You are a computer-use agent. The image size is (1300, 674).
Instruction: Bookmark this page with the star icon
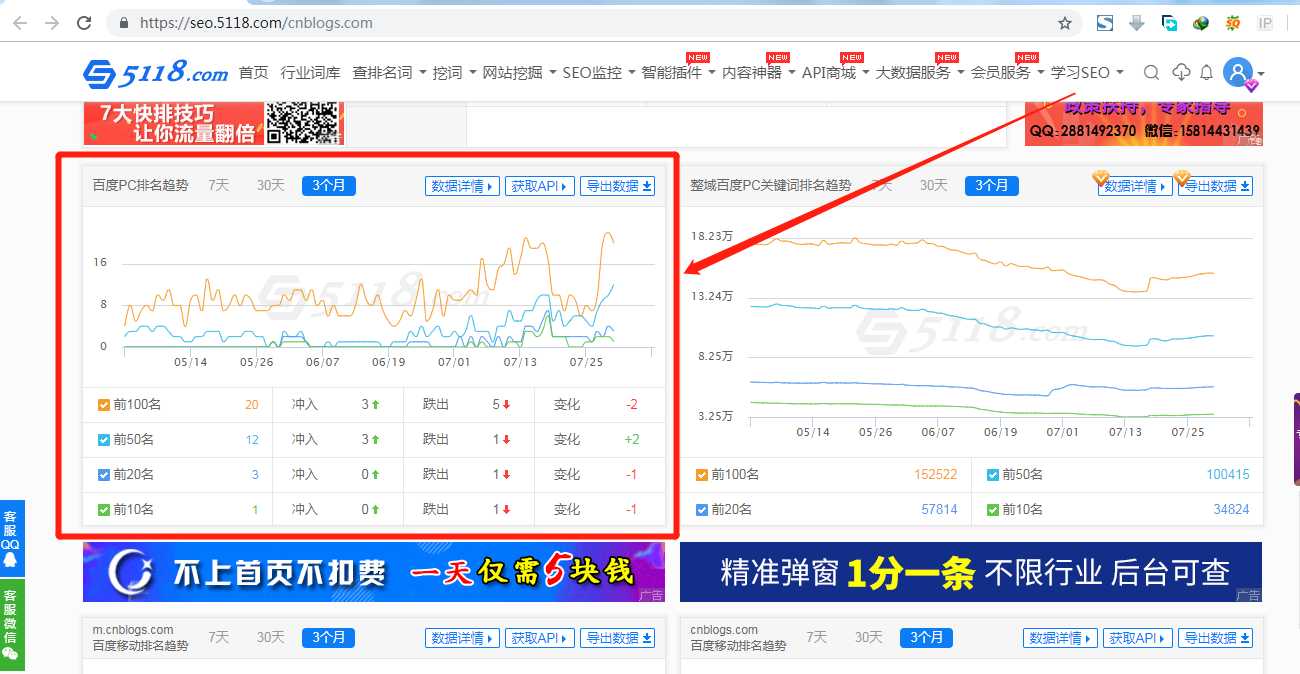coord(1065,23)
